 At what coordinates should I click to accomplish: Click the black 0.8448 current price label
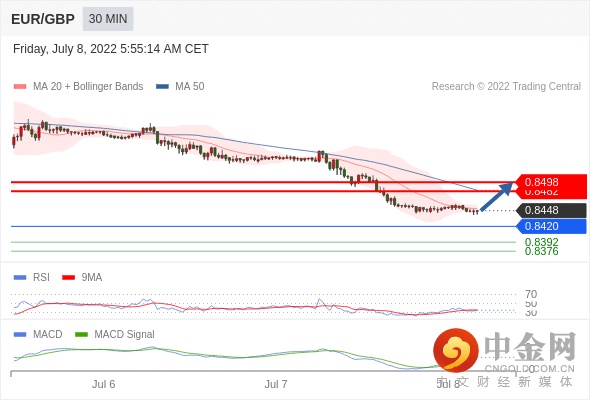(551, 210)
